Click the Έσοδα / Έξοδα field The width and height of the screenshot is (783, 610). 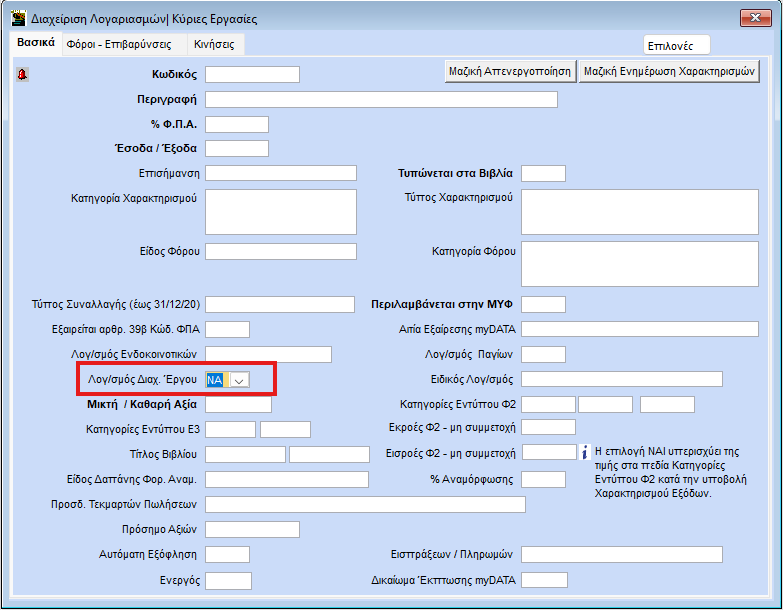pyautogui.click(x=237, y=148)
